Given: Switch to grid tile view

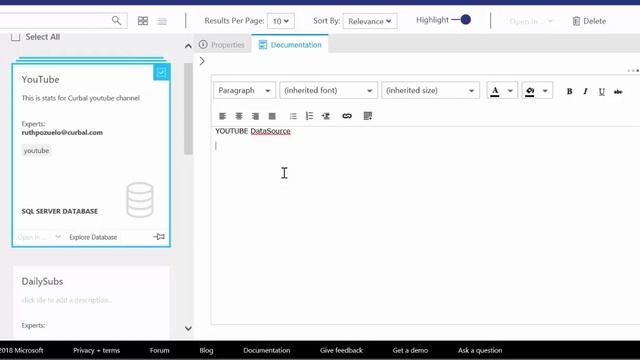Looking at the screenshot, I should (143, 21).
